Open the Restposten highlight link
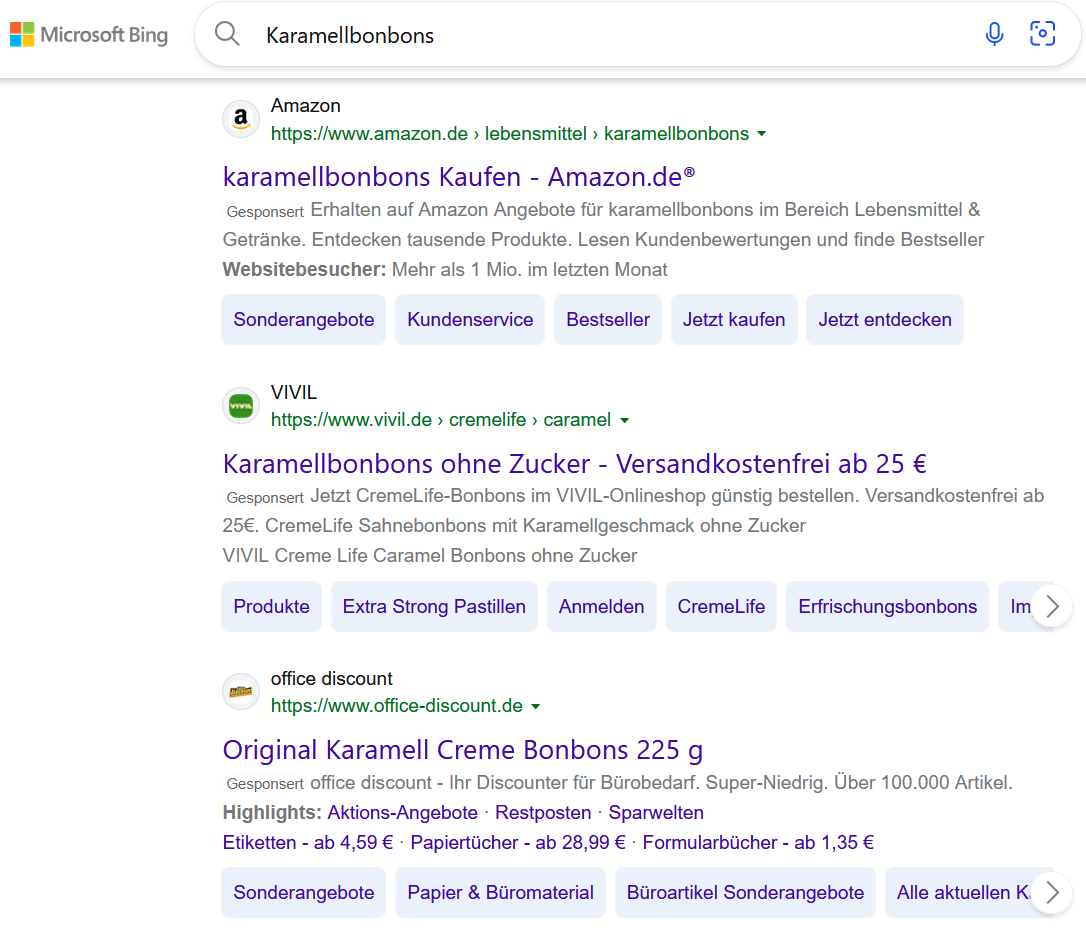The height and width of the screenshot is (933, 1086). [543, 812]
